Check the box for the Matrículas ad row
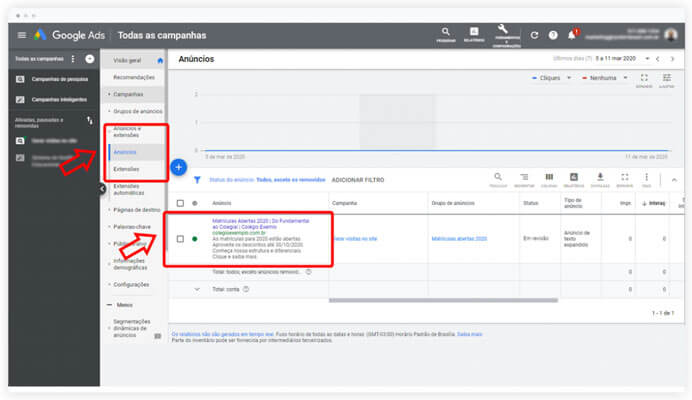The image size is (692, 400). click(180, 239)
